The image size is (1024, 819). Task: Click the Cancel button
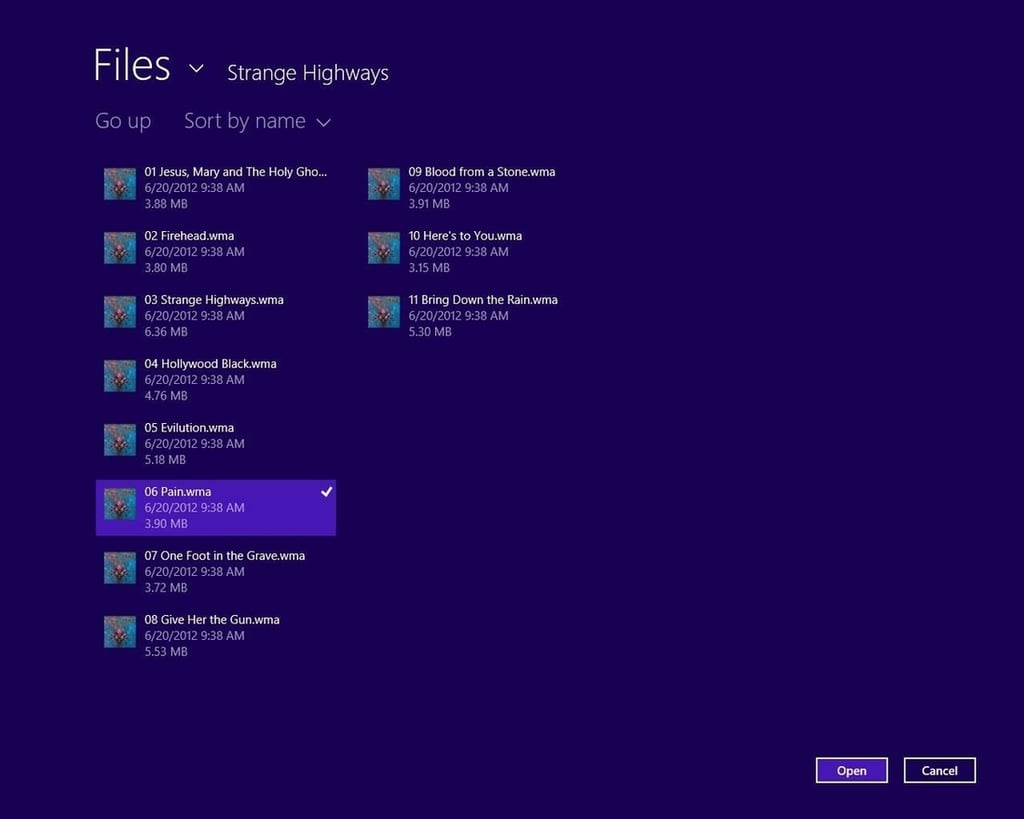coord(940,771)
